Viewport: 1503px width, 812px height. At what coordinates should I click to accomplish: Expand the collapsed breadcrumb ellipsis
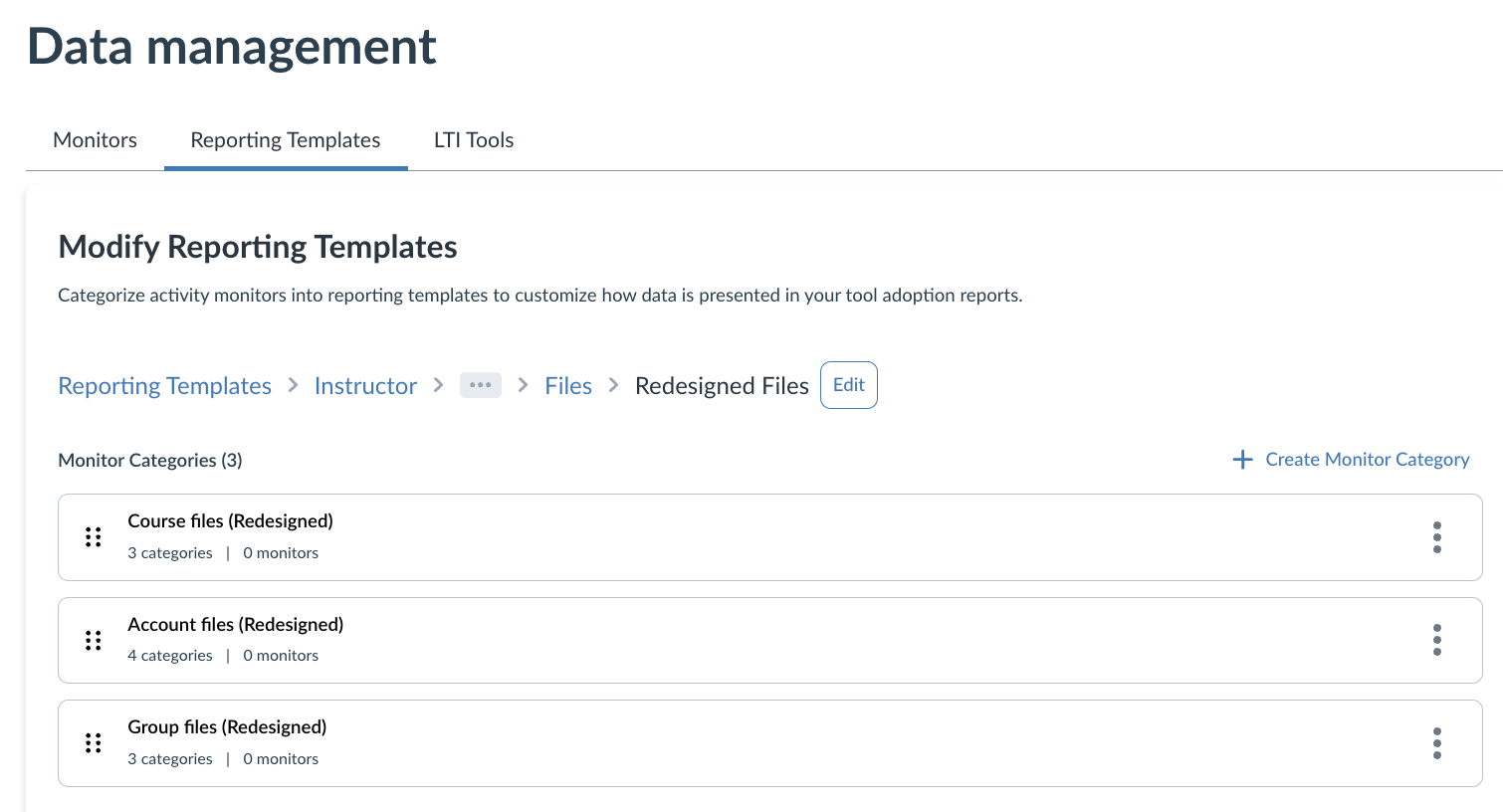480,385
